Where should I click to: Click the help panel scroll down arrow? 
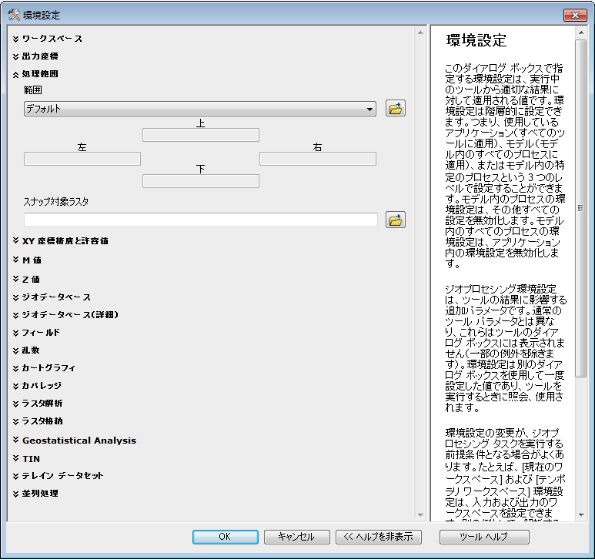click(x=581, y=515)
